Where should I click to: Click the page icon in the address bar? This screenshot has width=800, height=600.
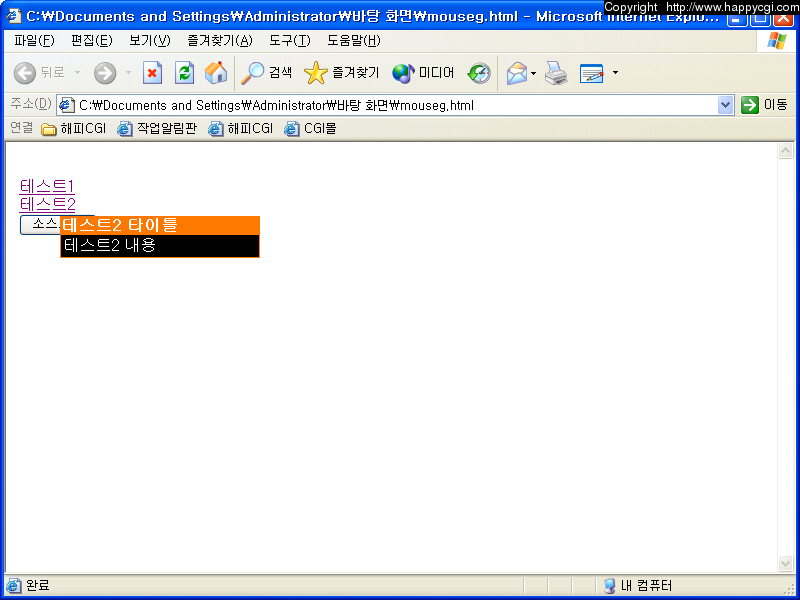tap(66, 106)
